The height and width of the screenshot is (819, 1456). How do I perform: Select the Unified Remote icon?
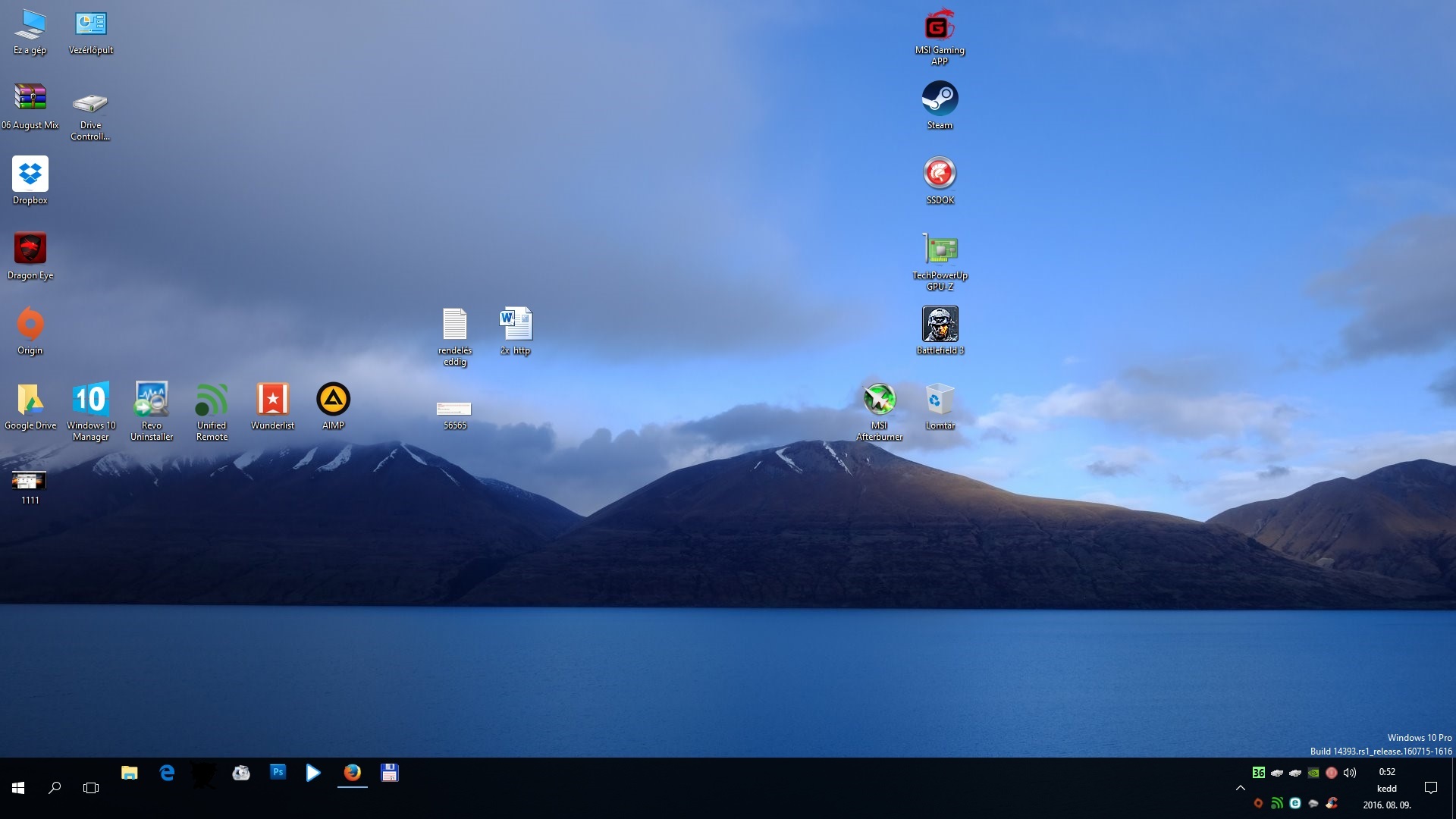(x=212, y=413)
